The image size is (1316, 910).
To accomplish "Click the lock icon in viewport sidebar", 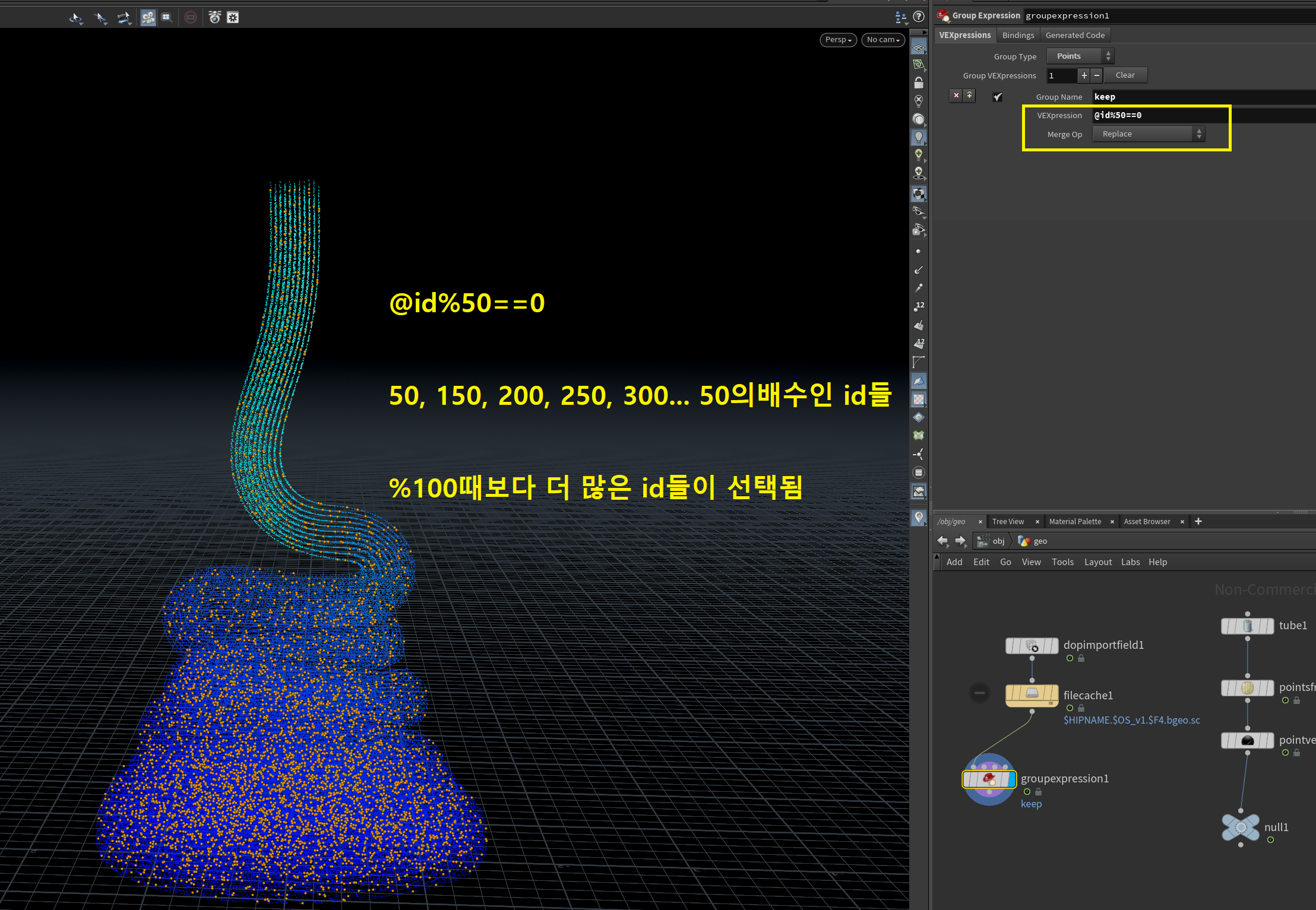I will (x=919, y=83).
